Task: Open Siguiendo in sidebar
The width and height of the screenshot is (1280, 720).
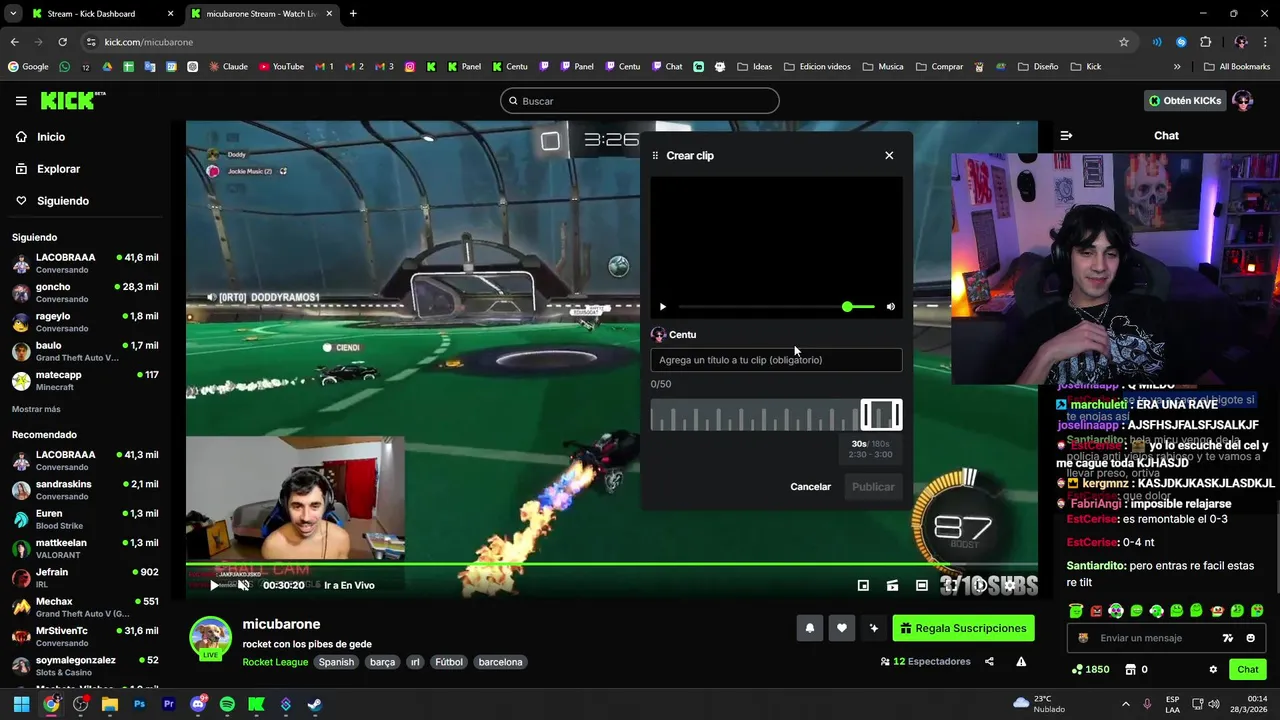Action: [x=62, y=201]
